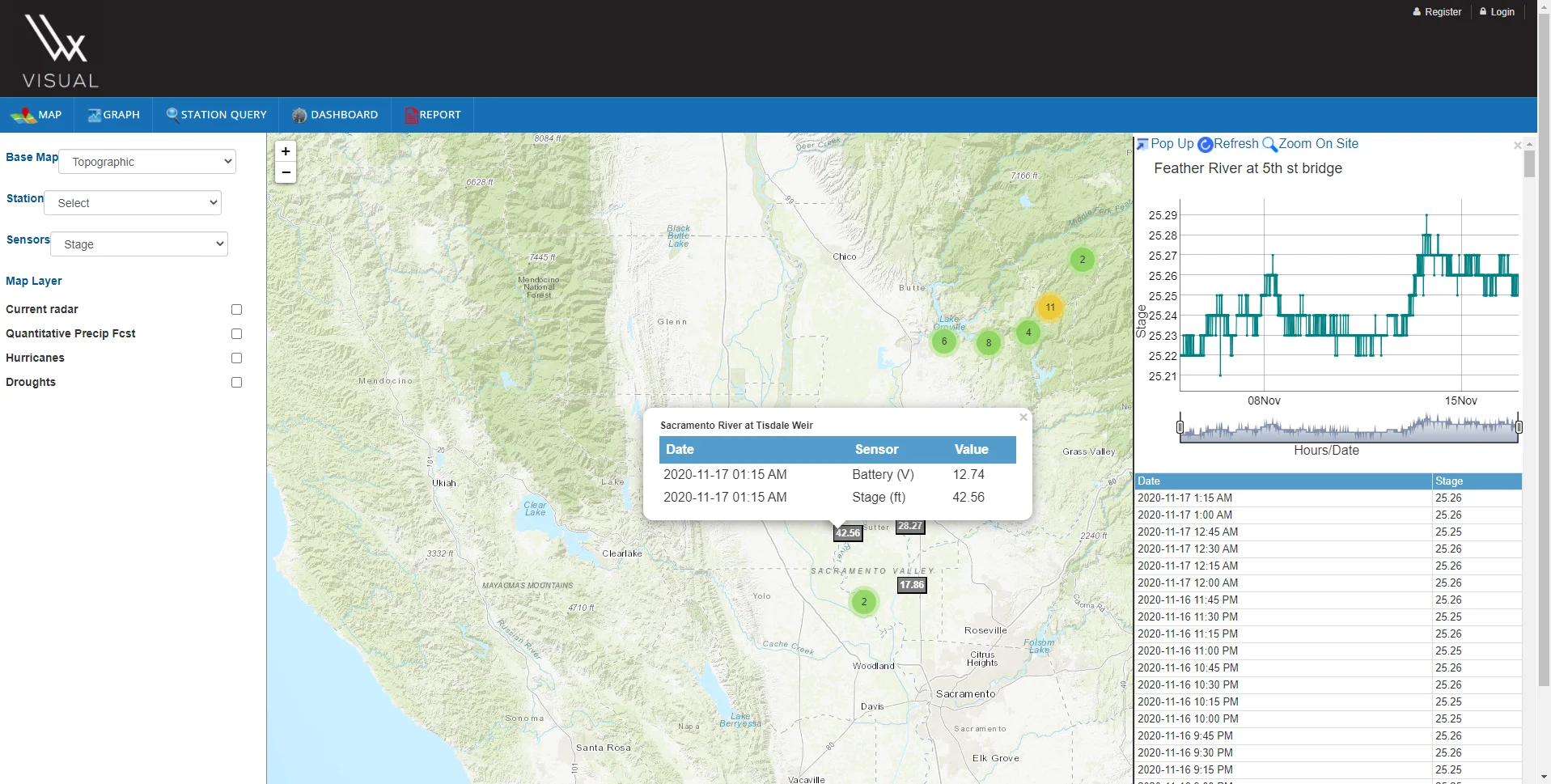1551x784 pixels.
Task: Click the Login lock icon
Action: pyautogui.click(x=1483, y=11)
